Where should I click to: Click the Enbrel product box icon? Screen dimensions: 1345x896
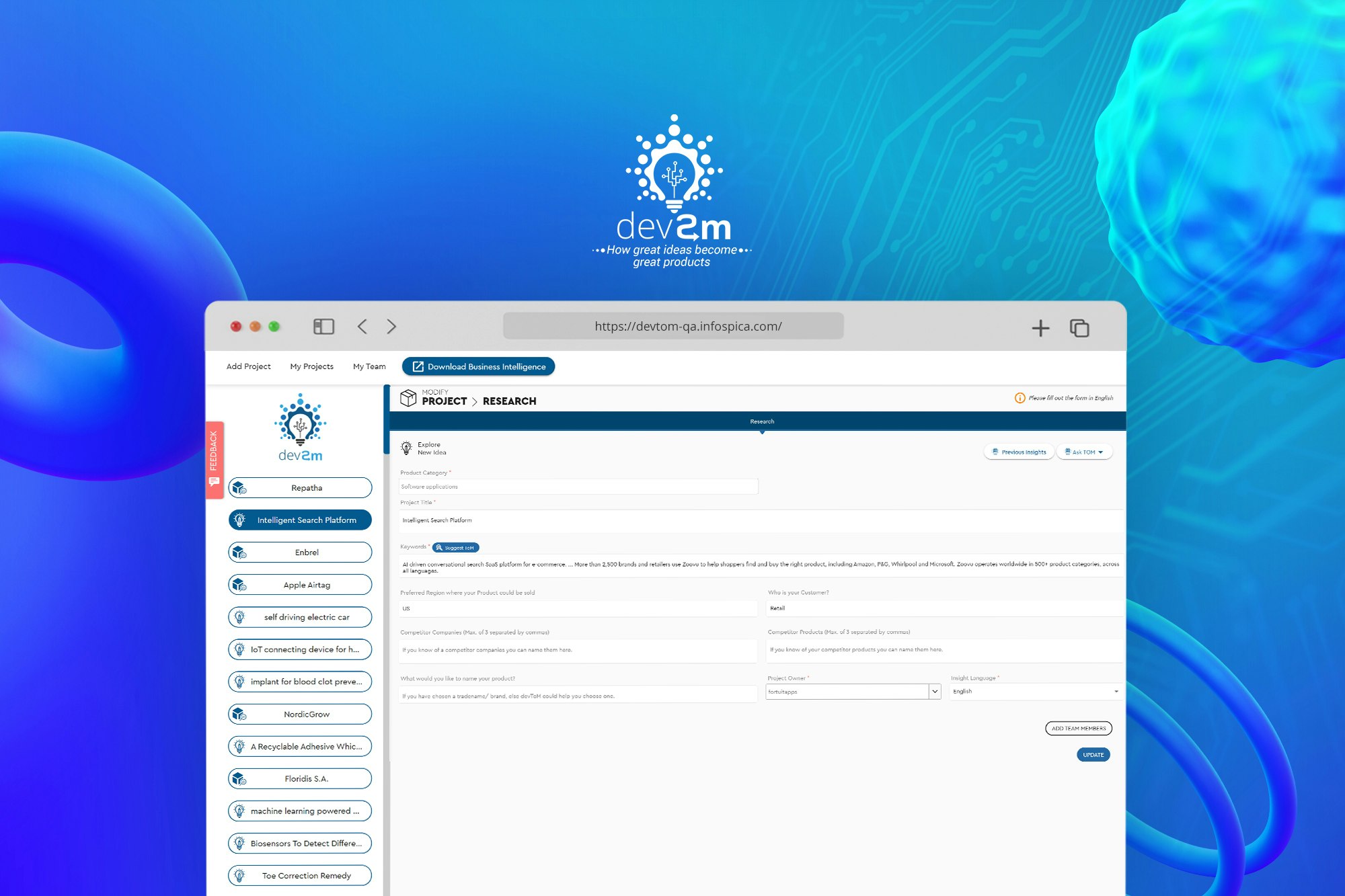coord(239,553)
